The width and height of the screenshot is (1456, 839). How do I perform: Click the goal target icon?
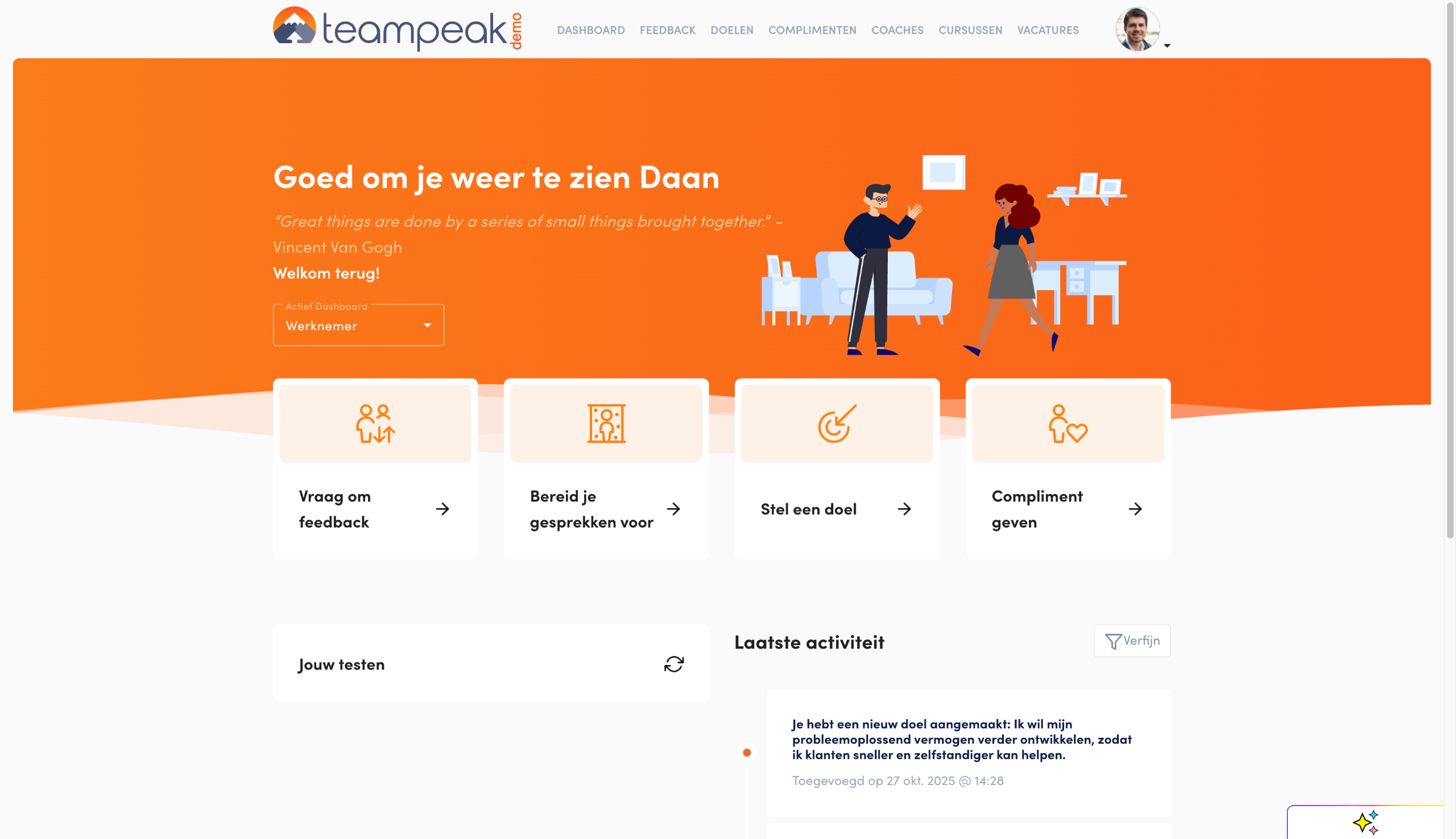click(x=837, y=423)
